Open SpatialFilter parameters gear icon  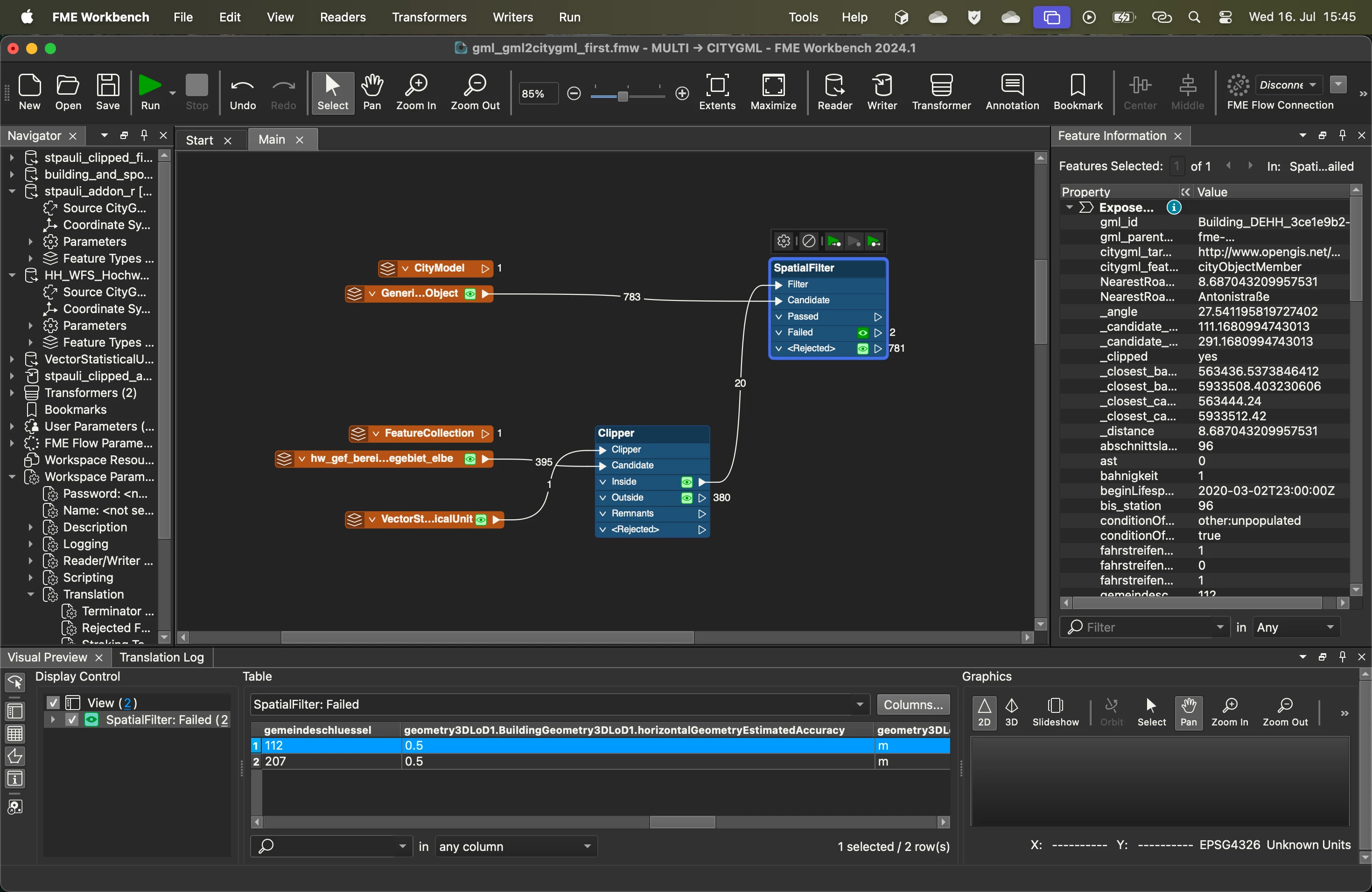tap(784, 241)
